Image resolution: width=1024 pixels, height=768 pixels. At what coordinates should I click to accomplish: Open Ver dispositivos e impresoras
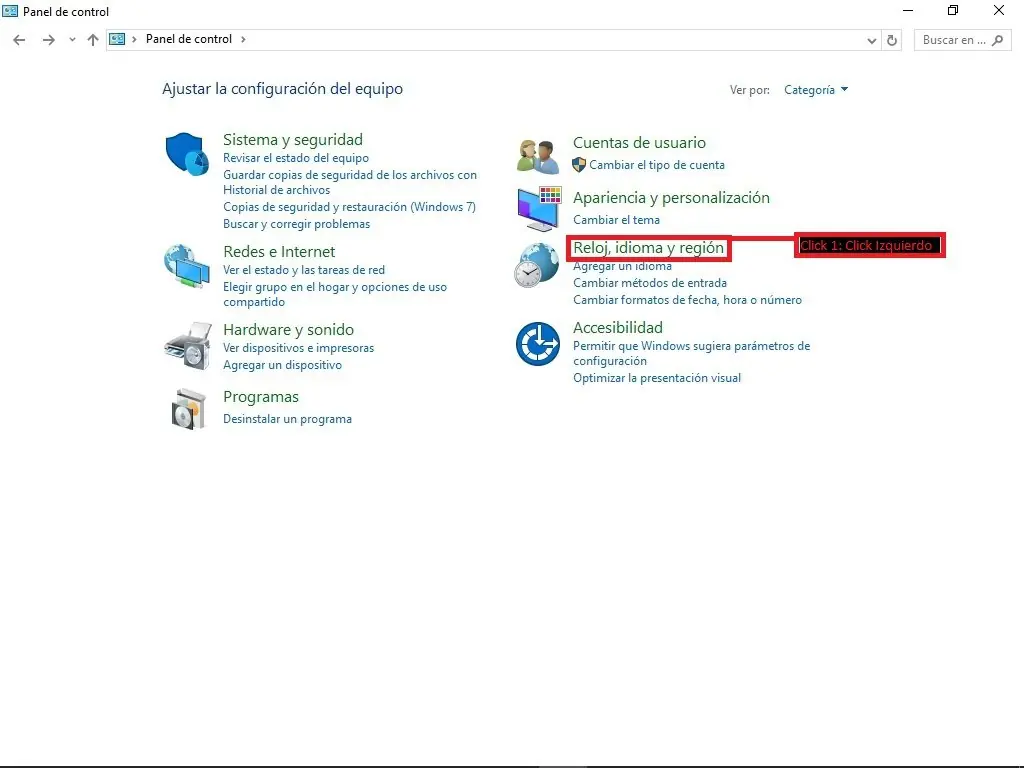[298, 348]
